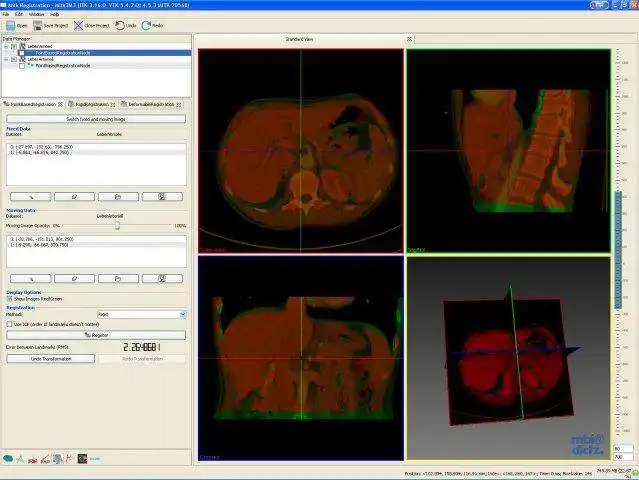The width and height of the screenshot is (639, 480).
Task: Save moving point set via disk button
Action: tap(162, 279)
